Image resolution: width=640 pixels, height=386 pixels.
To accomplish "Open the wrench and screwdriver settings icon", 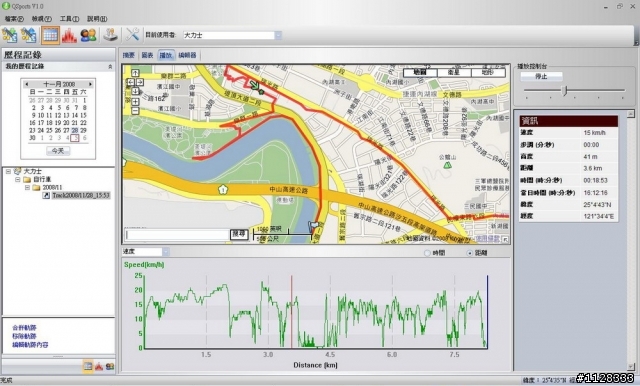I will point(132,34).
